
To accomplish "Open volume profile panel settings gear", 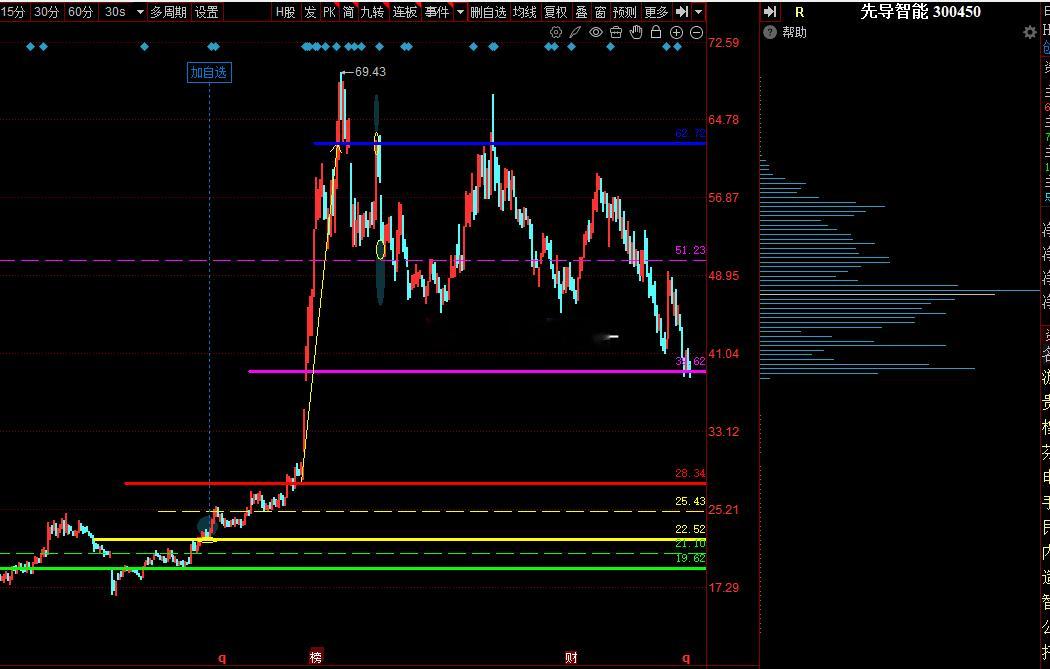I will pos(1030,32).
